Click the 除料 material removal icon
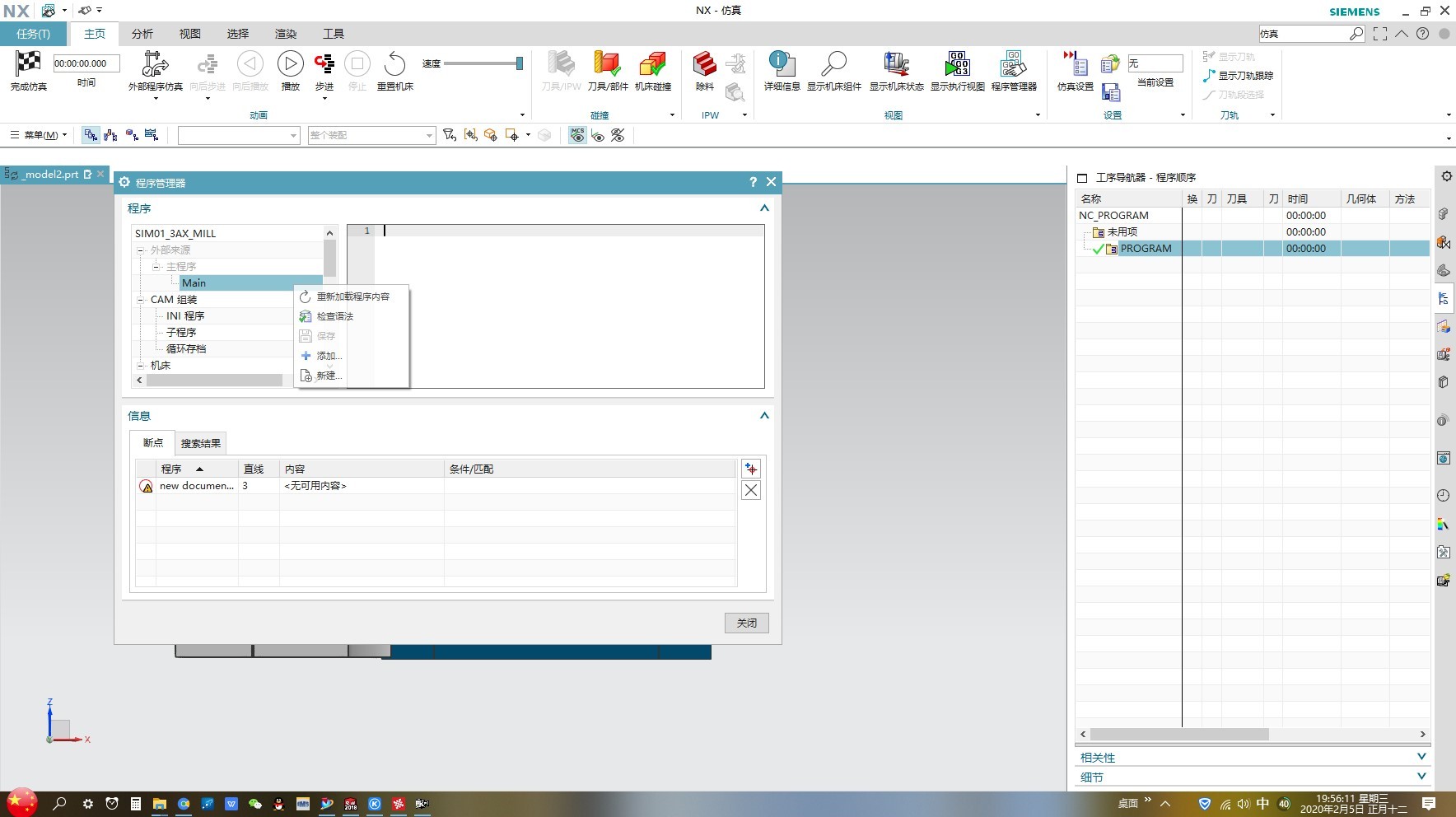The width and height of the screenshot is (1456, 817). pyautogui.click(x=705, y=63)
